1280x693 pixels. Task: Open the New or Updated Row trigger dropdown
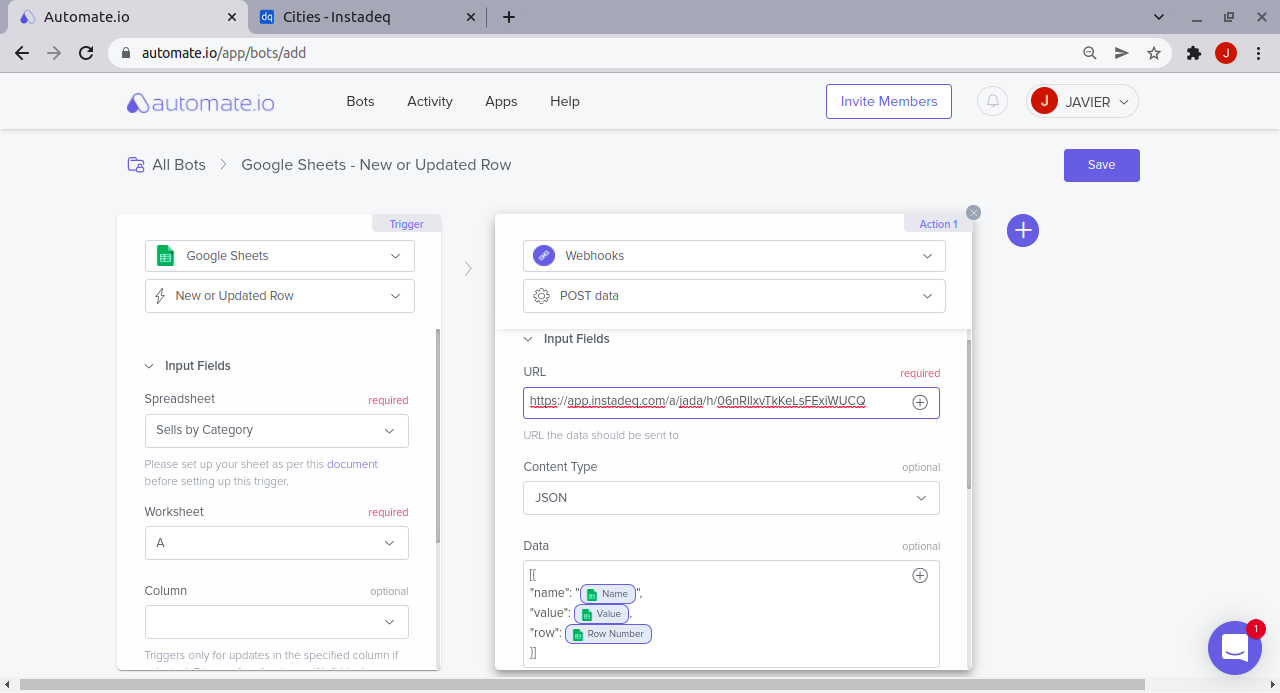280,296
